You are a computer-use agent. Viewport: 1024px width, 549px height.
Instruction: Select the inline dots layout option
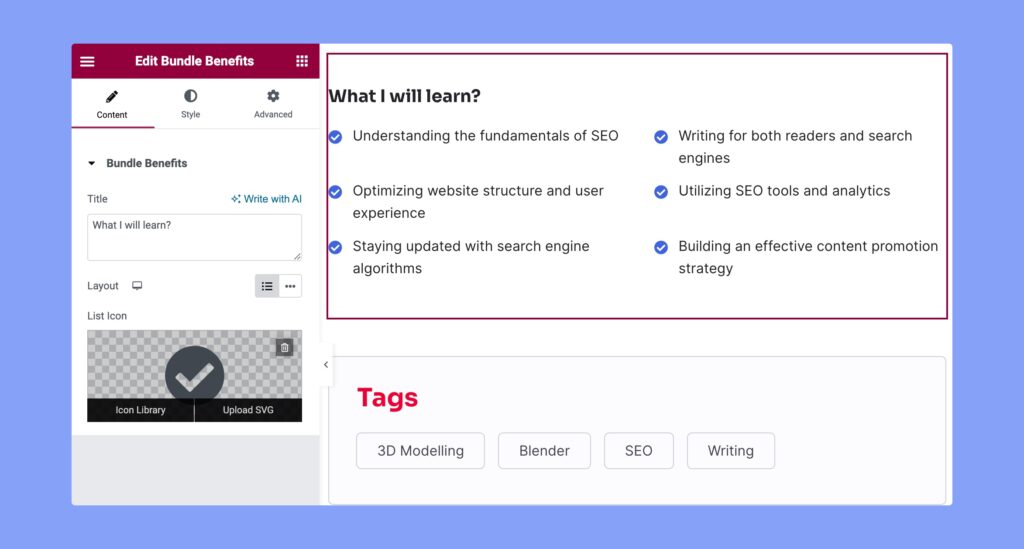(x=290, y=286)
